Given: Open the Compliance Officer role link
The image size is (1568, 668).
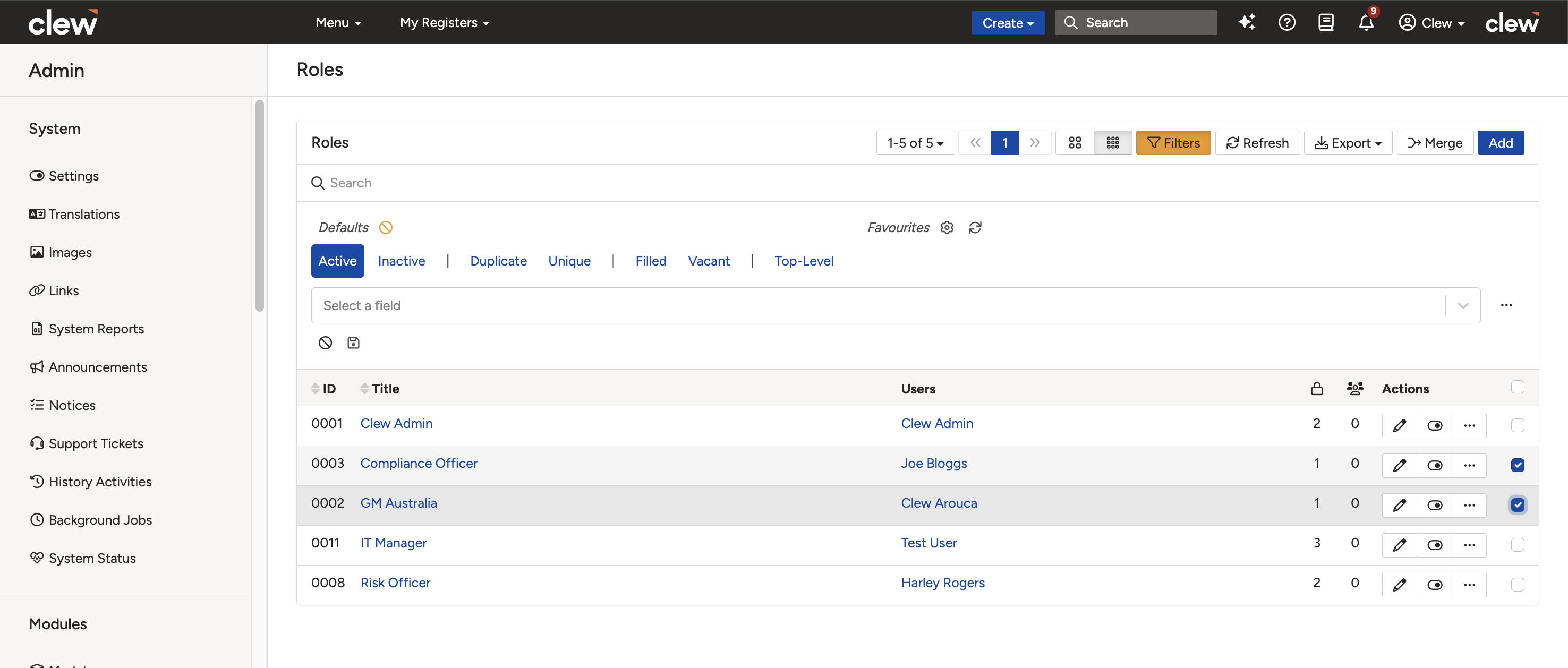Looking at the screenshot, I should point(419,463).
